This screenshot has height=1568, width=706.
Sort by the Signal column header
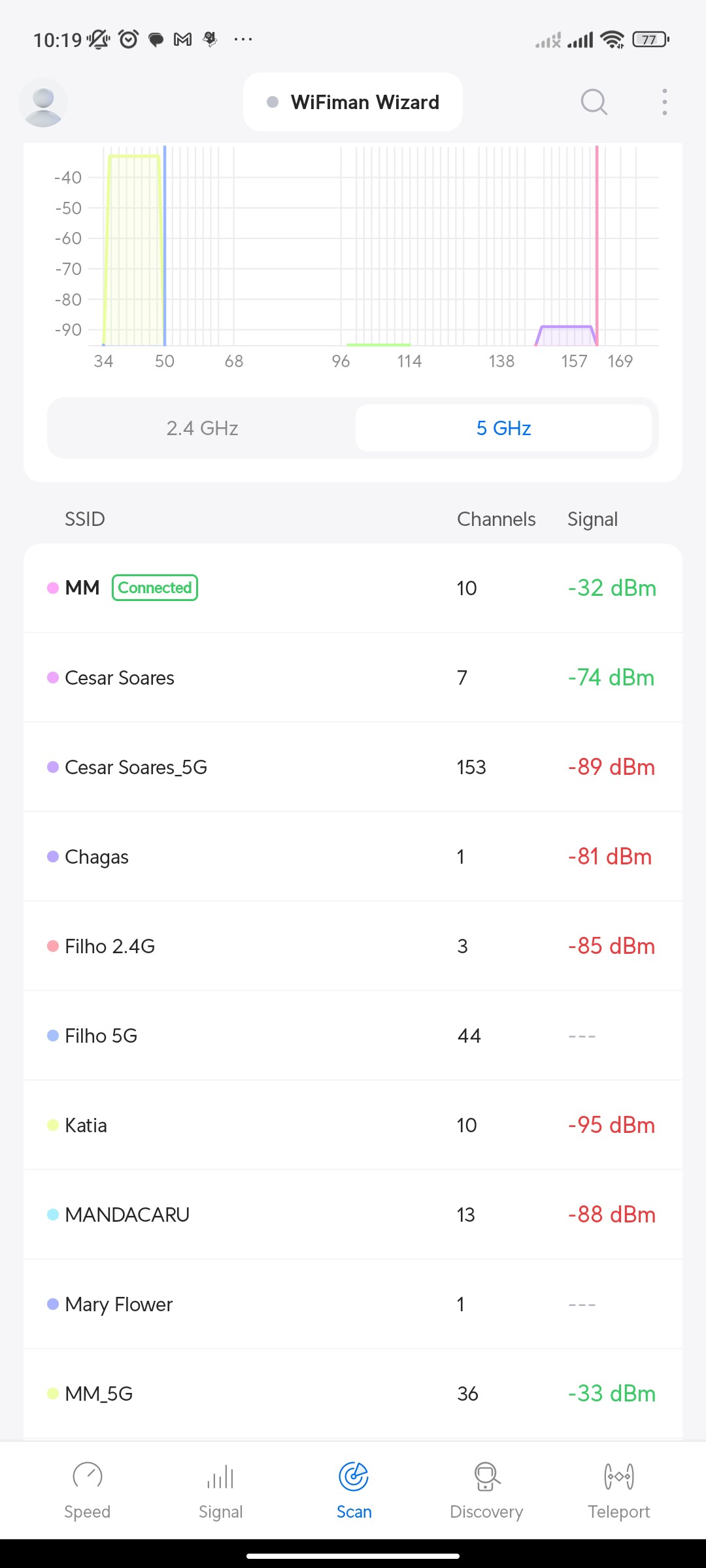tap(592, 519)
